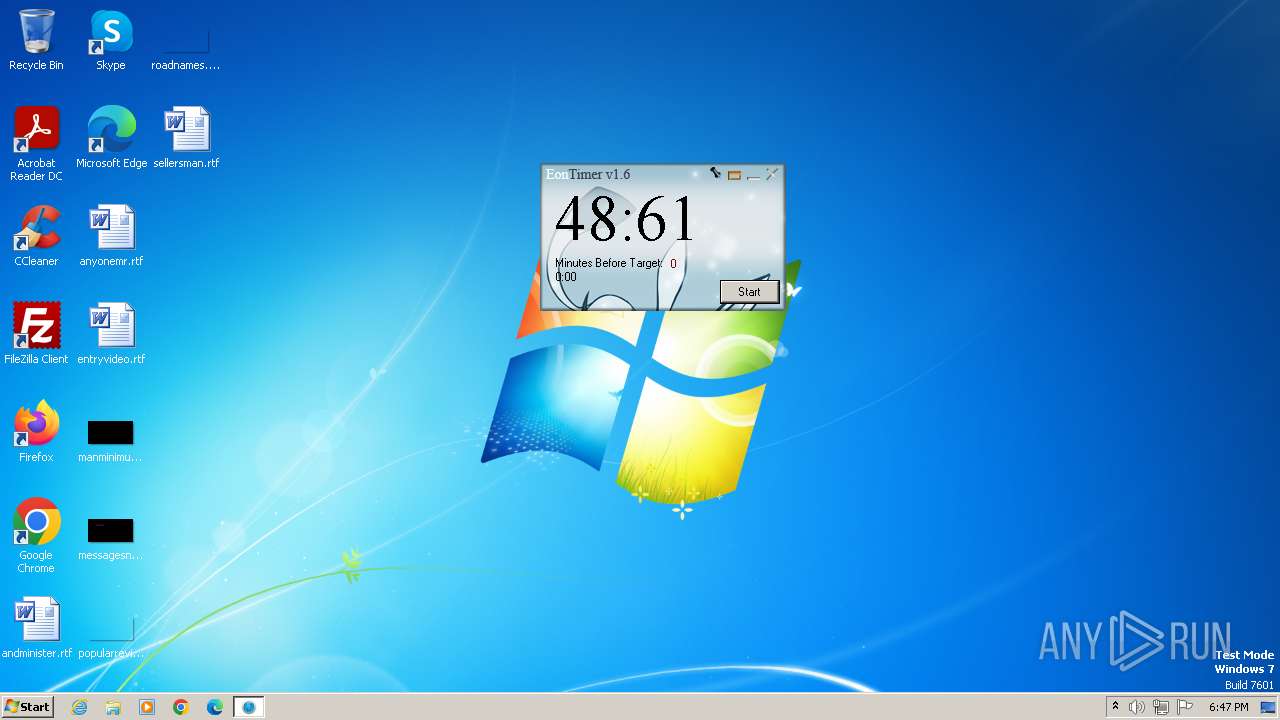Select the manminimu desktop file
Viewport: 1280px width, 720px height.
point(111,440)
